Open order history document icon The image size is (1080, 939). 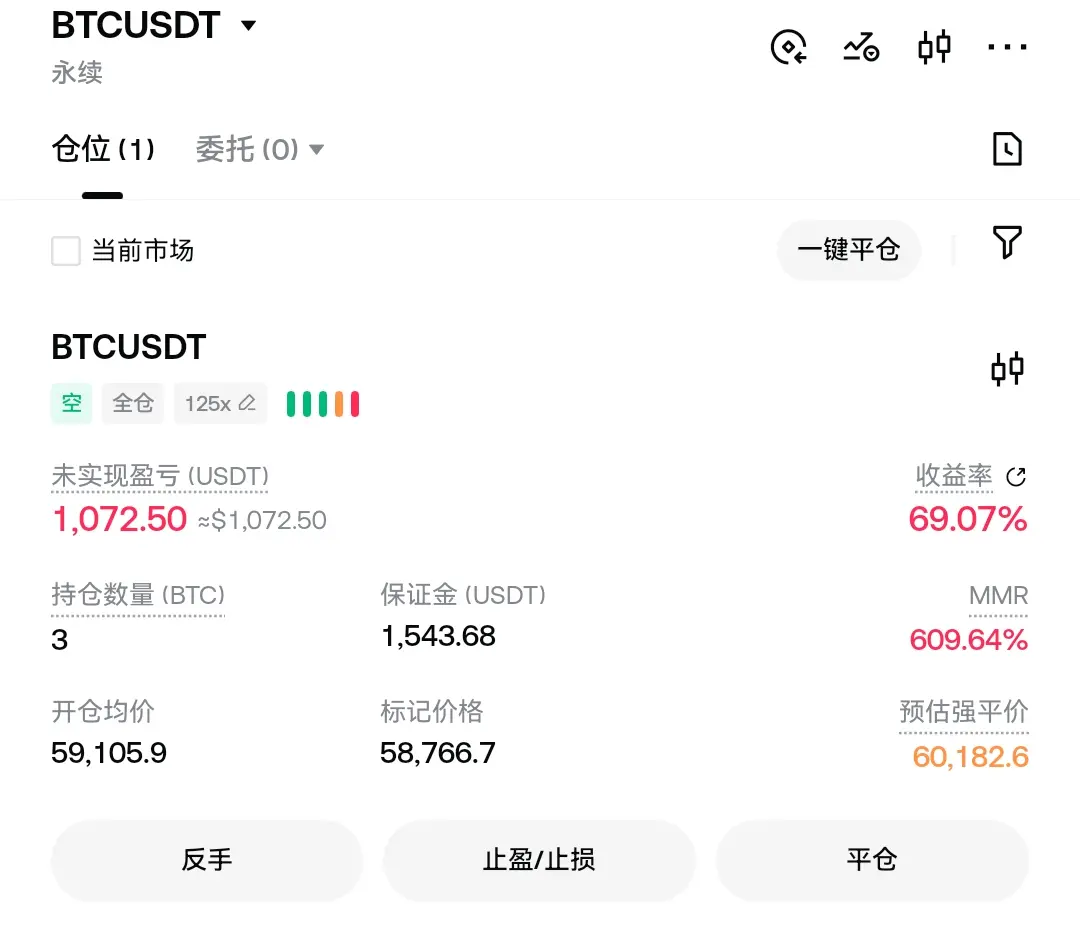pyautogui.click(x=1007, y=149)
